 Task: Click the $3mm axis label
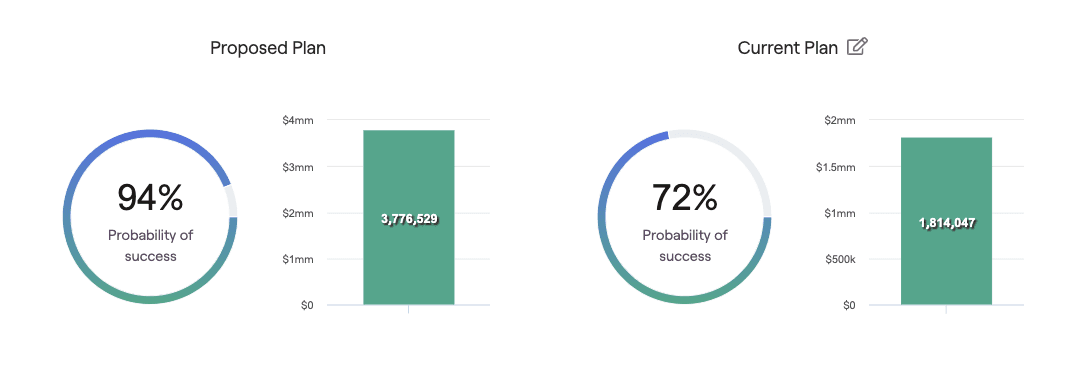click(298, 166)
